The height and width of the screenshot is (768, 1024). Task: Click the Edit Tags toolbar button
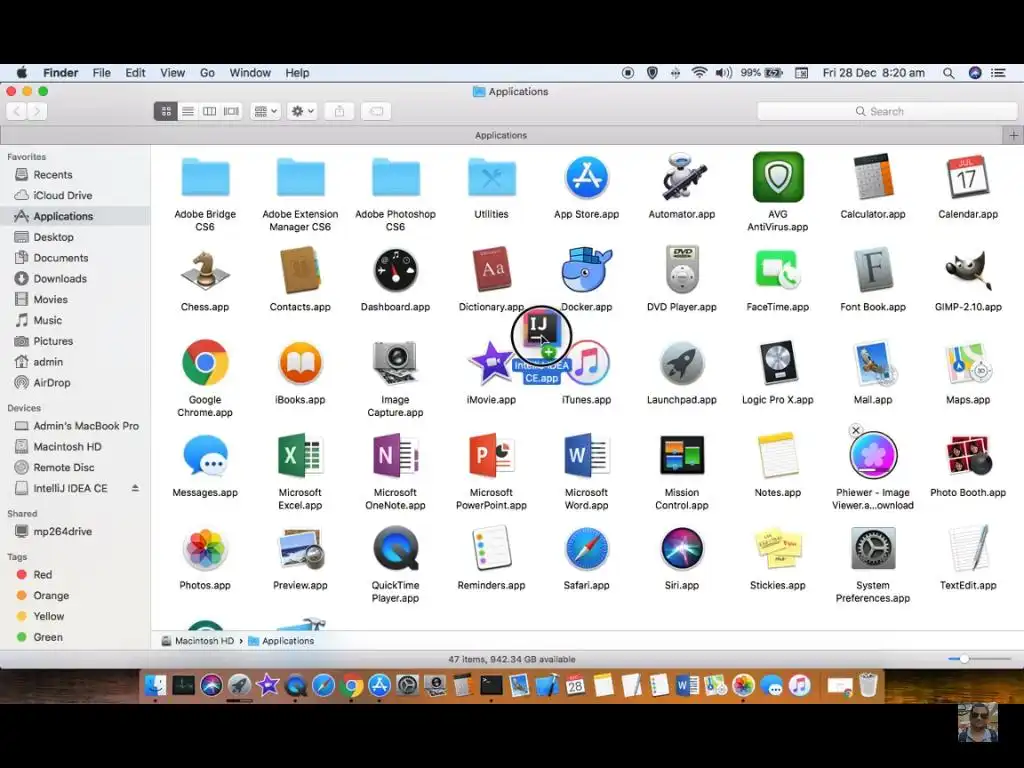coord(376,111)
